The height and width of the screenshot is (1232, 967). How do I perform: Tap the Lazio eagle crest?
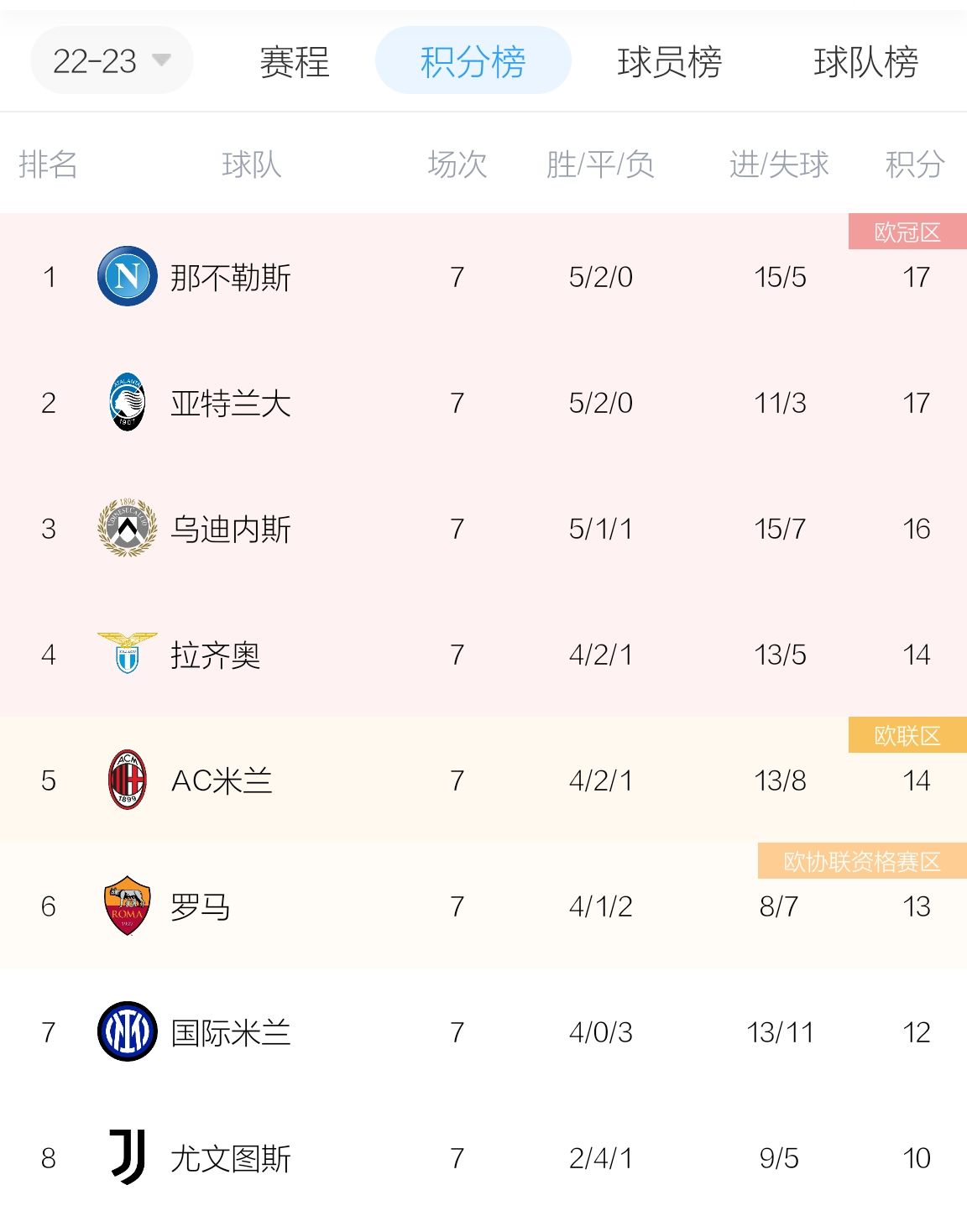(x=128, y=653)
